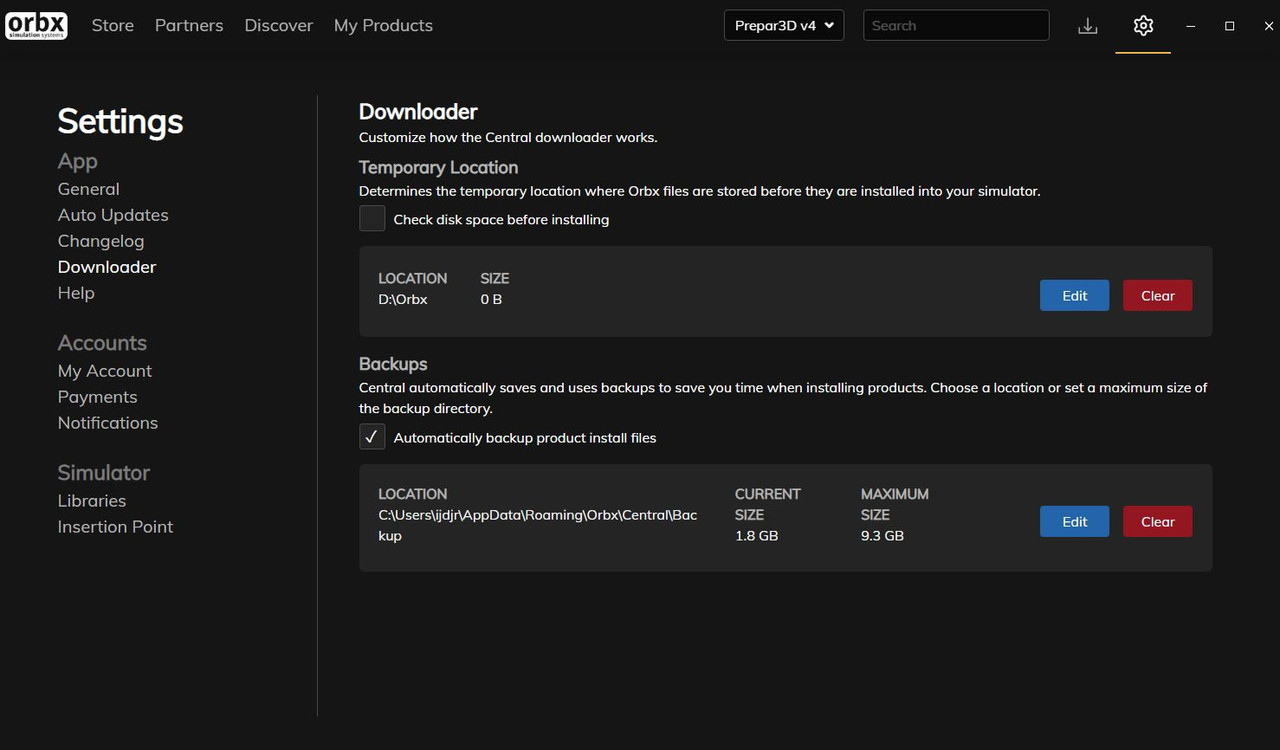1280x750 pixels.
Task: Open the Partners tab
Action: pyautogui.click(x=189, y=25)
